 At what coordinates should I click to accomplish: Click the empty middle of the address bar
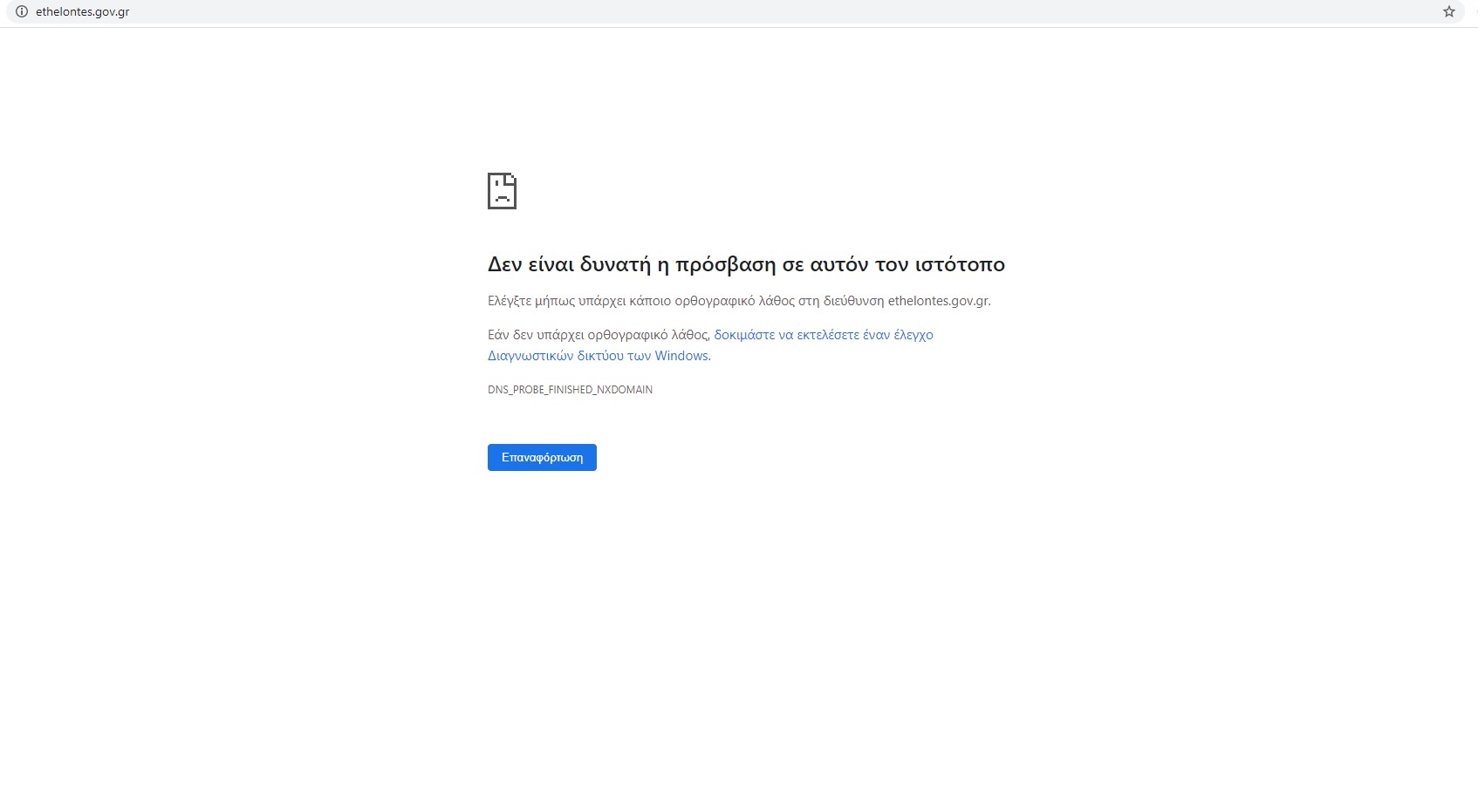coord(742,12)
